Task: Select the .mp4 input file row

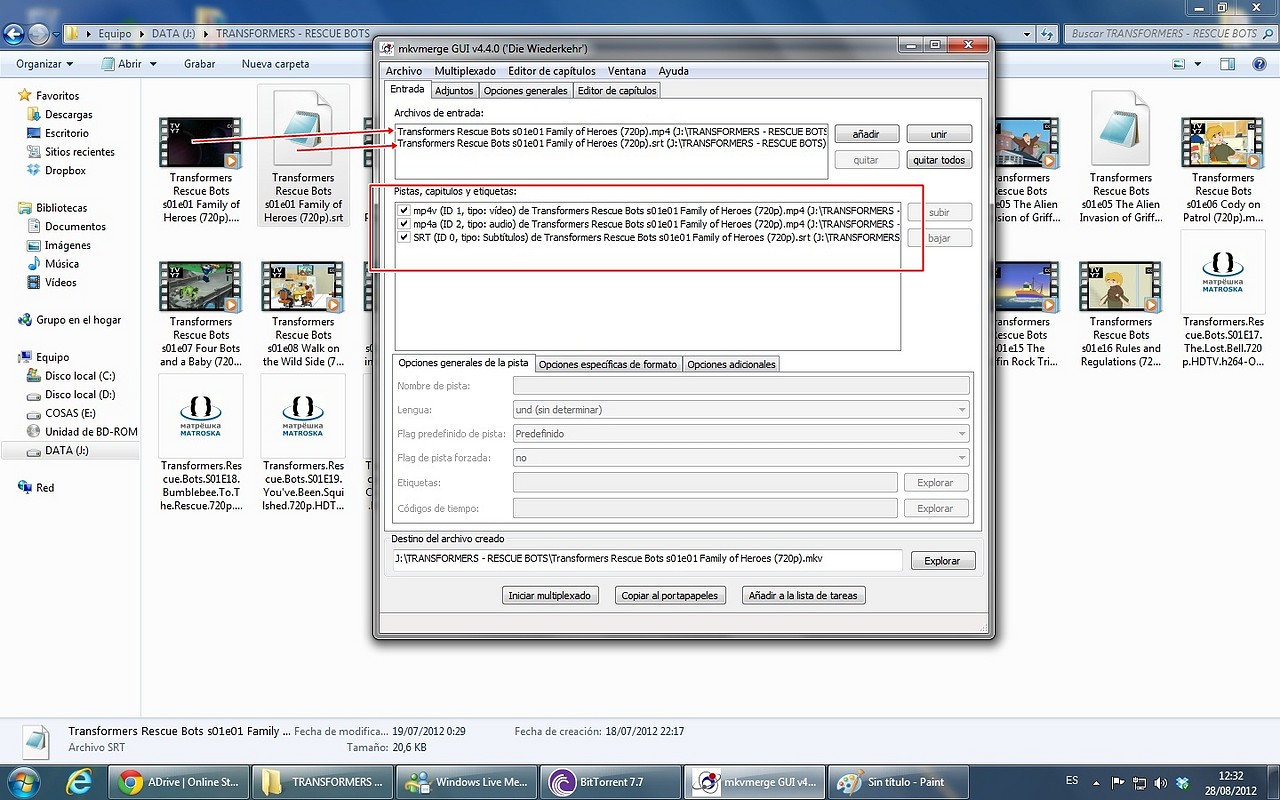Action: coord(611,131)
